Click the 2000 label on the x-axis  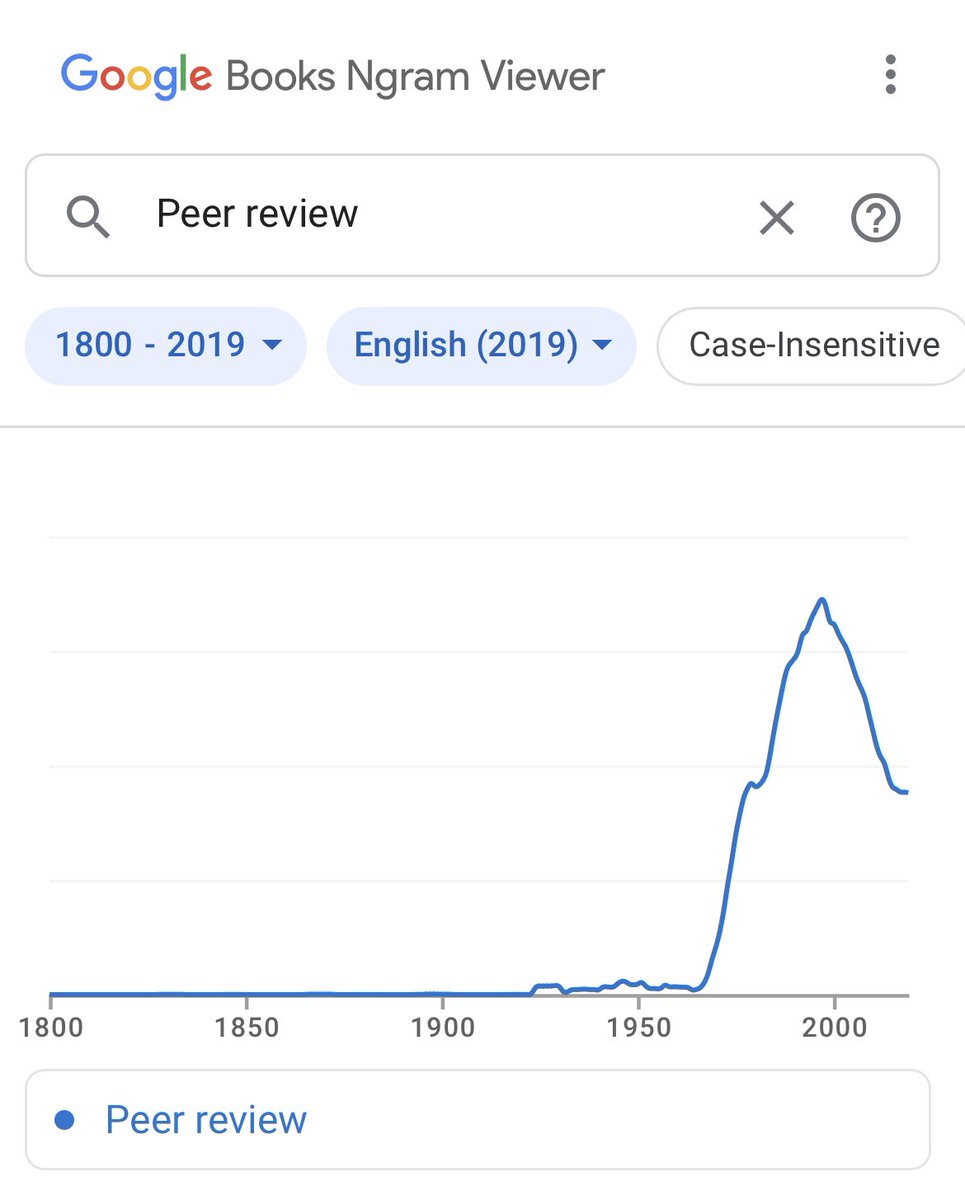(834, 1028)
